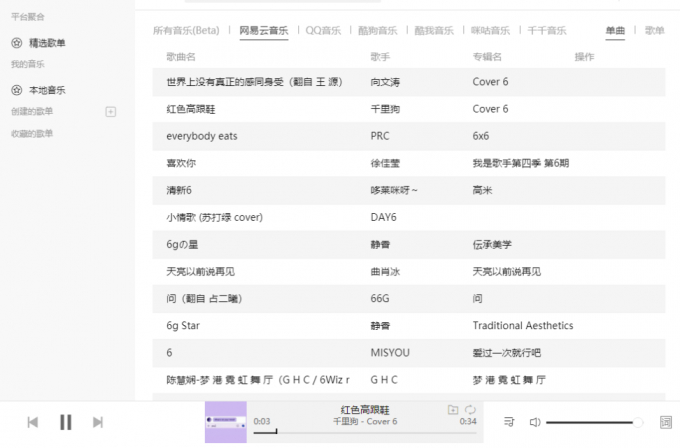Click artist MISYOU
The width and height of the screenshot is (680, 448).
click(x=390, y=353)
